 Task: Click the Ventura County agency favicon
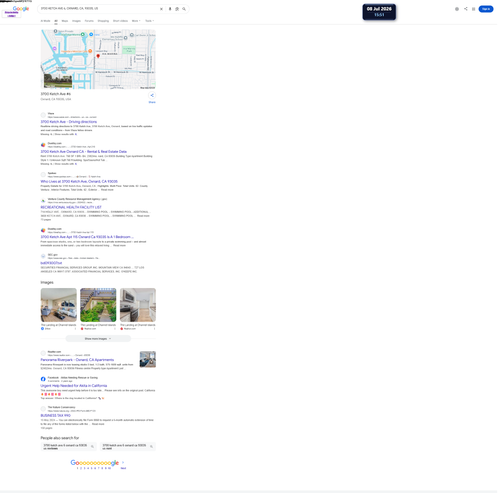click(x=43, y=201)
